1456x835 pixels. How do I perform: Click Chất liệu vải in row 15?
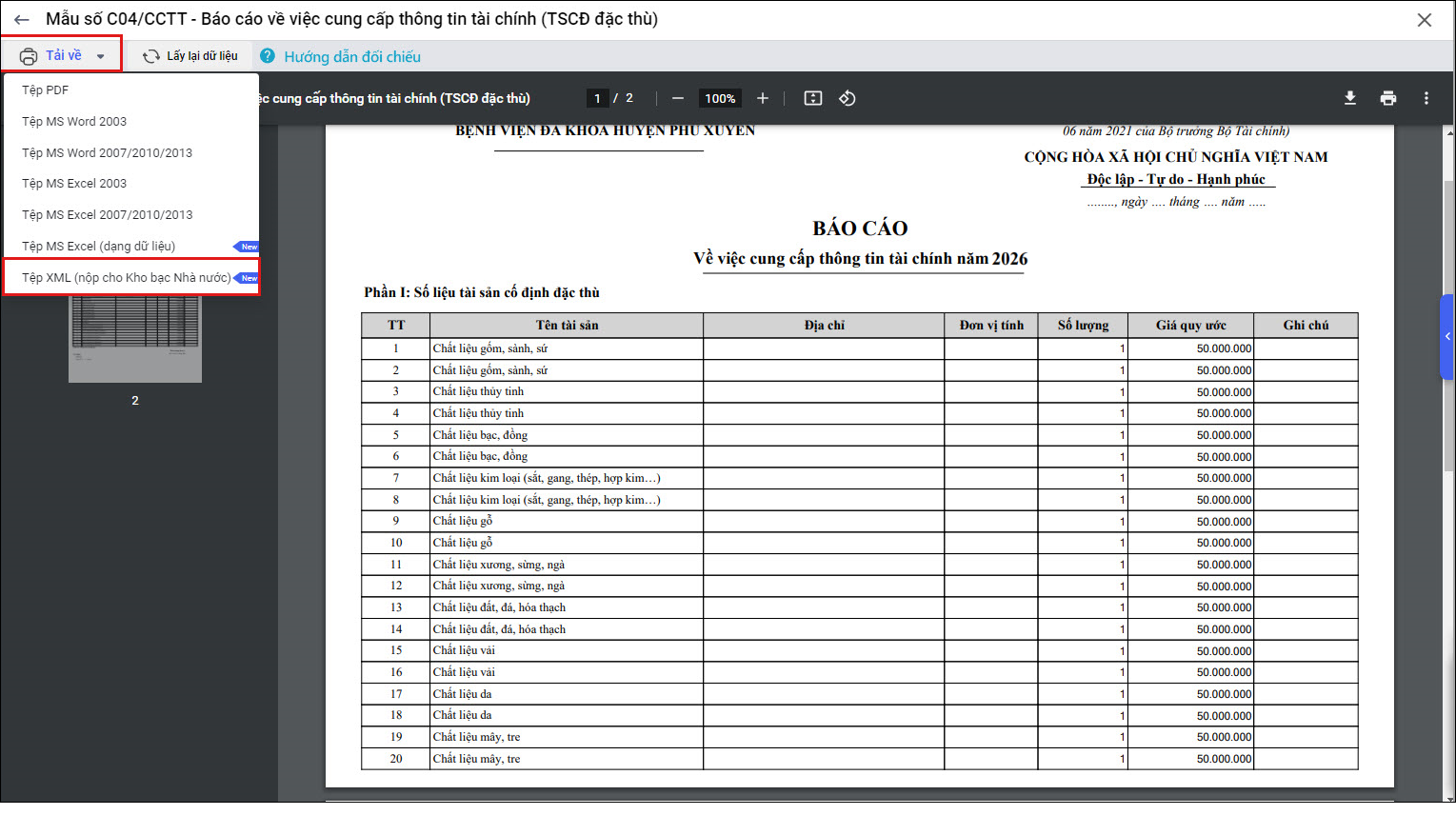464,650
